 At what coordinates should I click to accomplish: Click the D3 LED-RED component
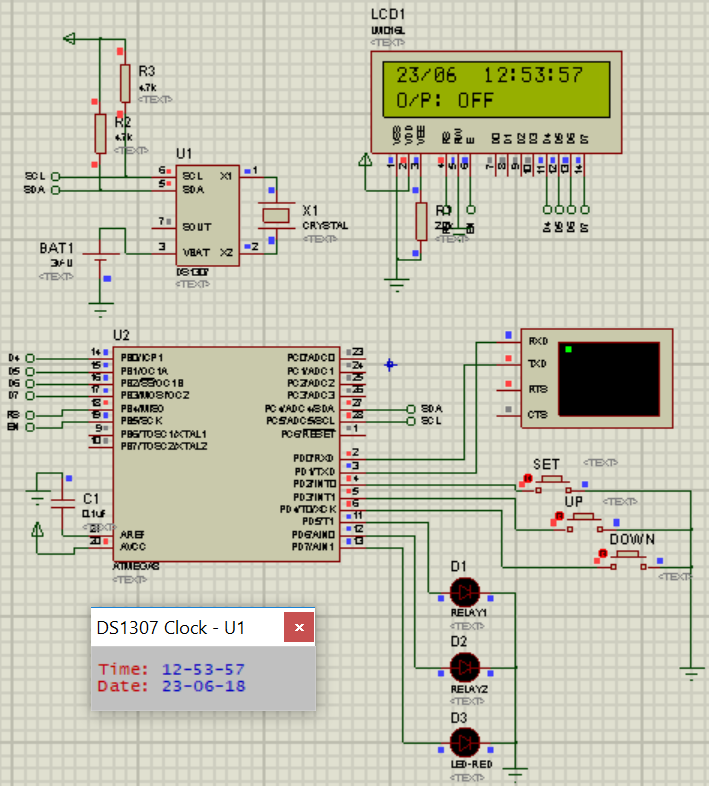[x=464, y=741]
